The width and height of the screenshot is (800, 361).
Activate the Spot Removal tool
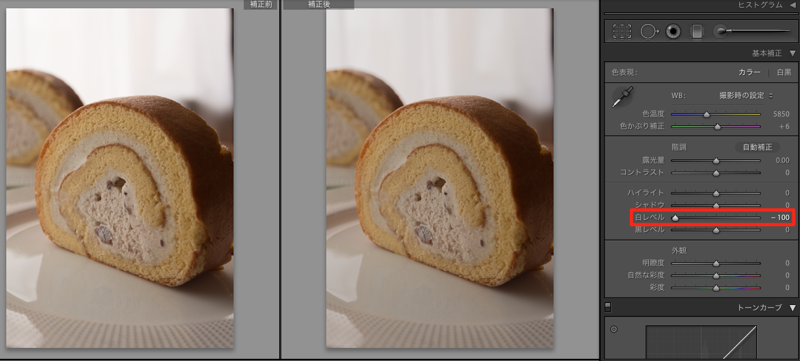click(x=648, y=32)
